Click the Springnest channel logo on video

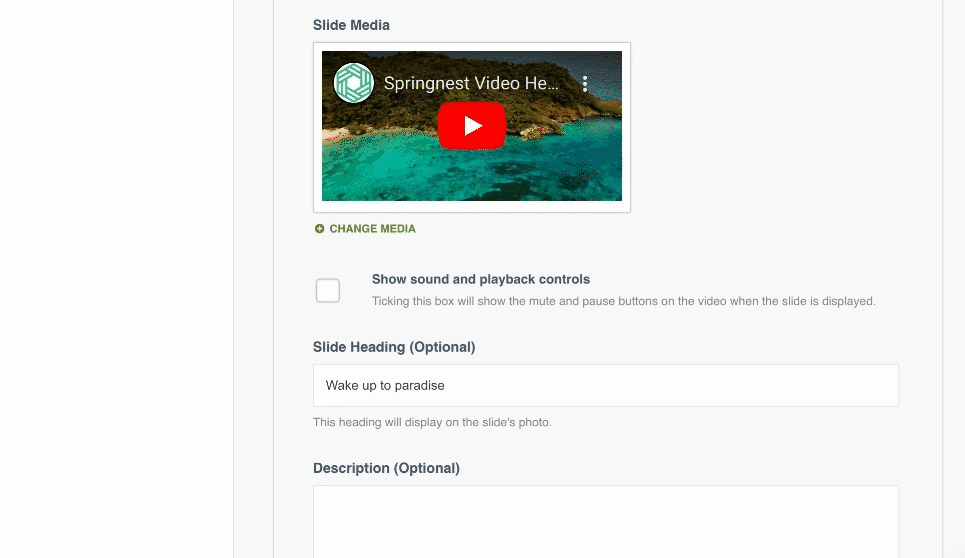point(353,83)
